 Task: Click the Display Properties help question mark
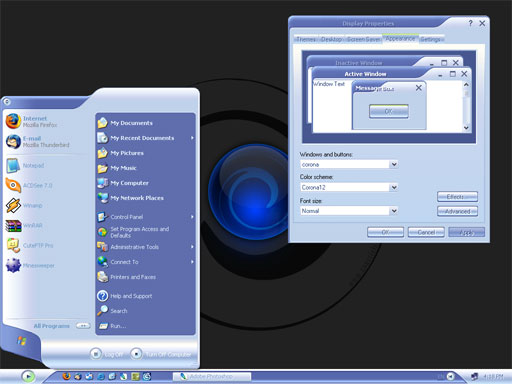click(470, 23)
